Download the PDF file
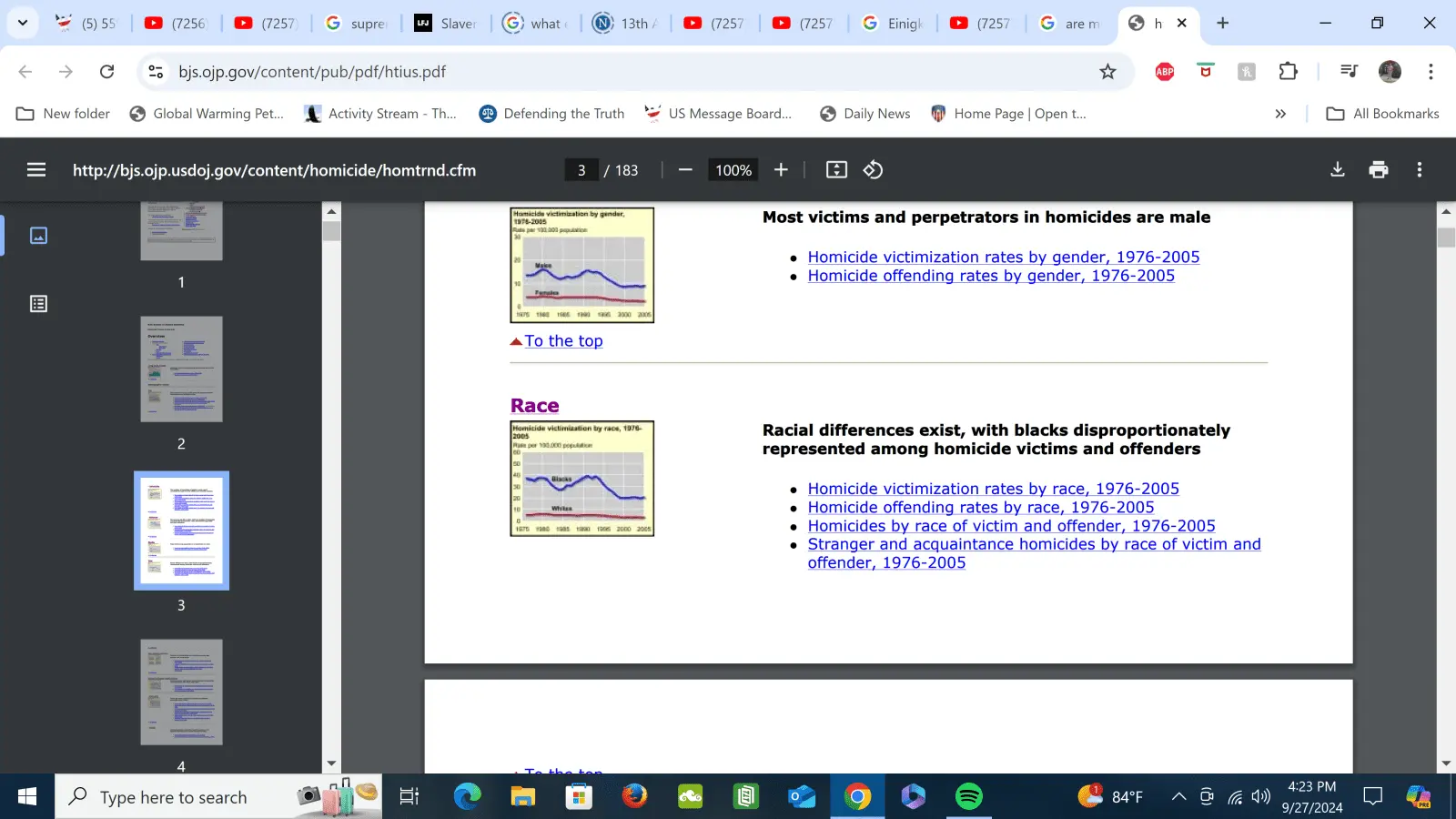The image size is (1456, 819). pos(1337,169)
